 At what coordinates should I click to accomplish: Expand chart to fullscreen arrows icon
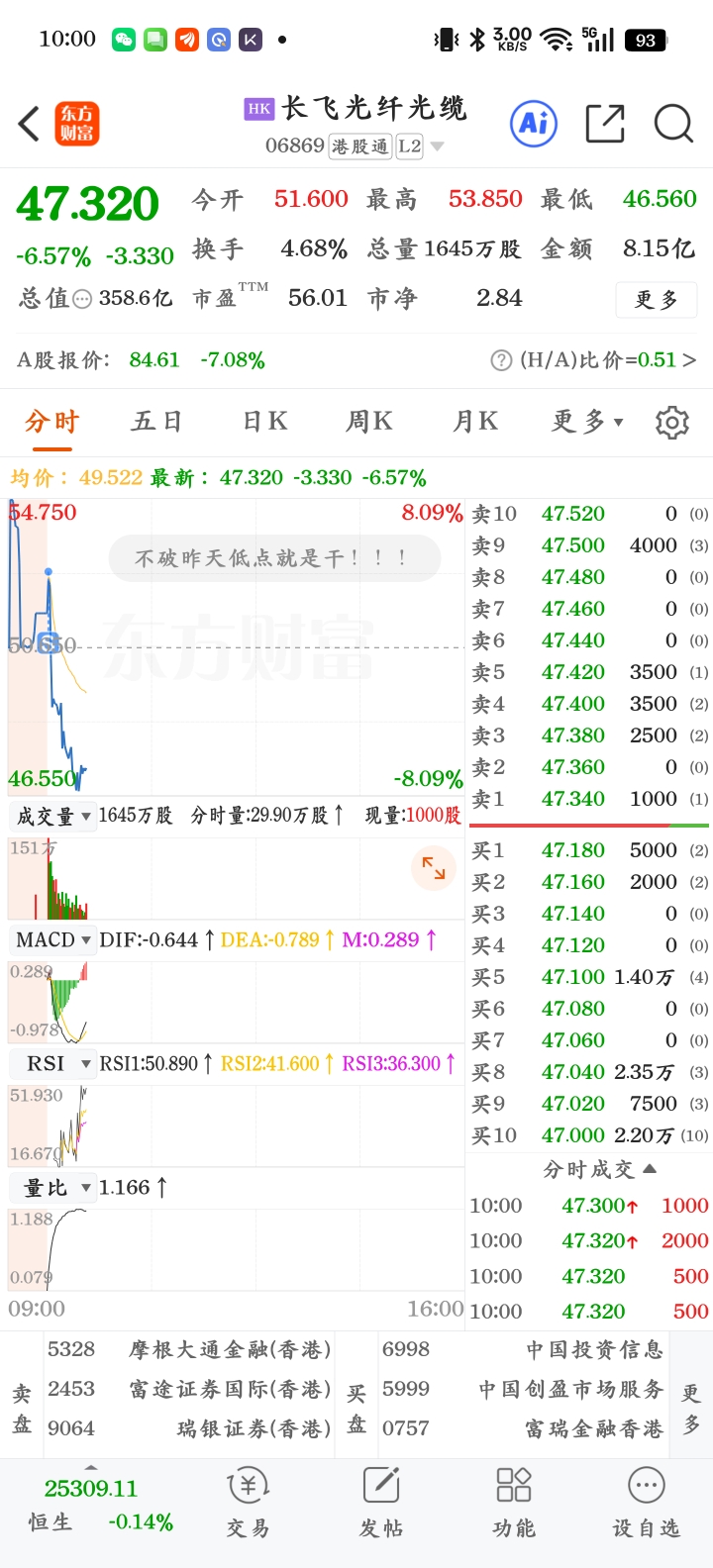click(x=434, y=868)
